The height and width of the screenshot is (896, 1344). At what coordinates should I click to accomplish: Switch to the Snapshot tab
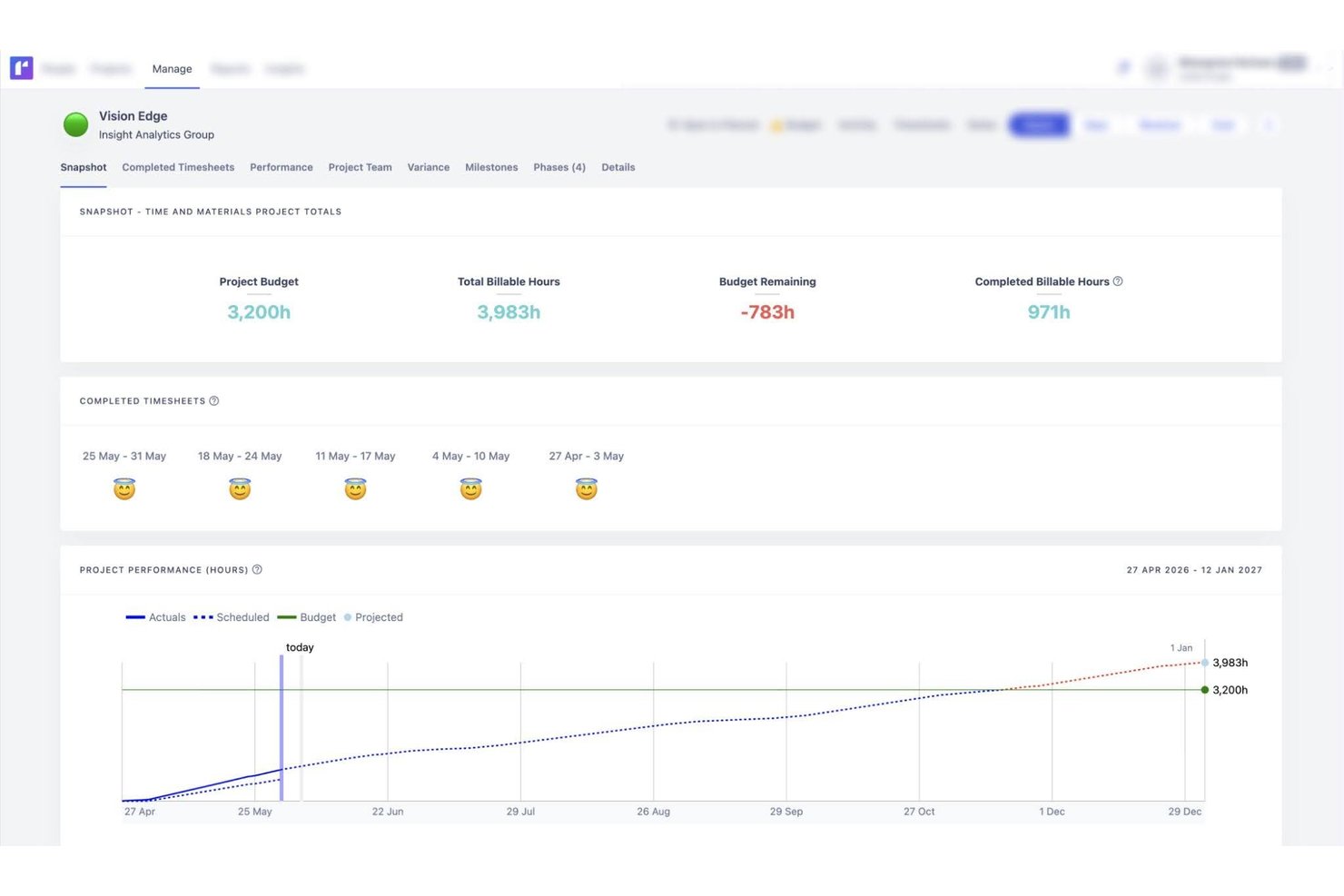(84, 168)
